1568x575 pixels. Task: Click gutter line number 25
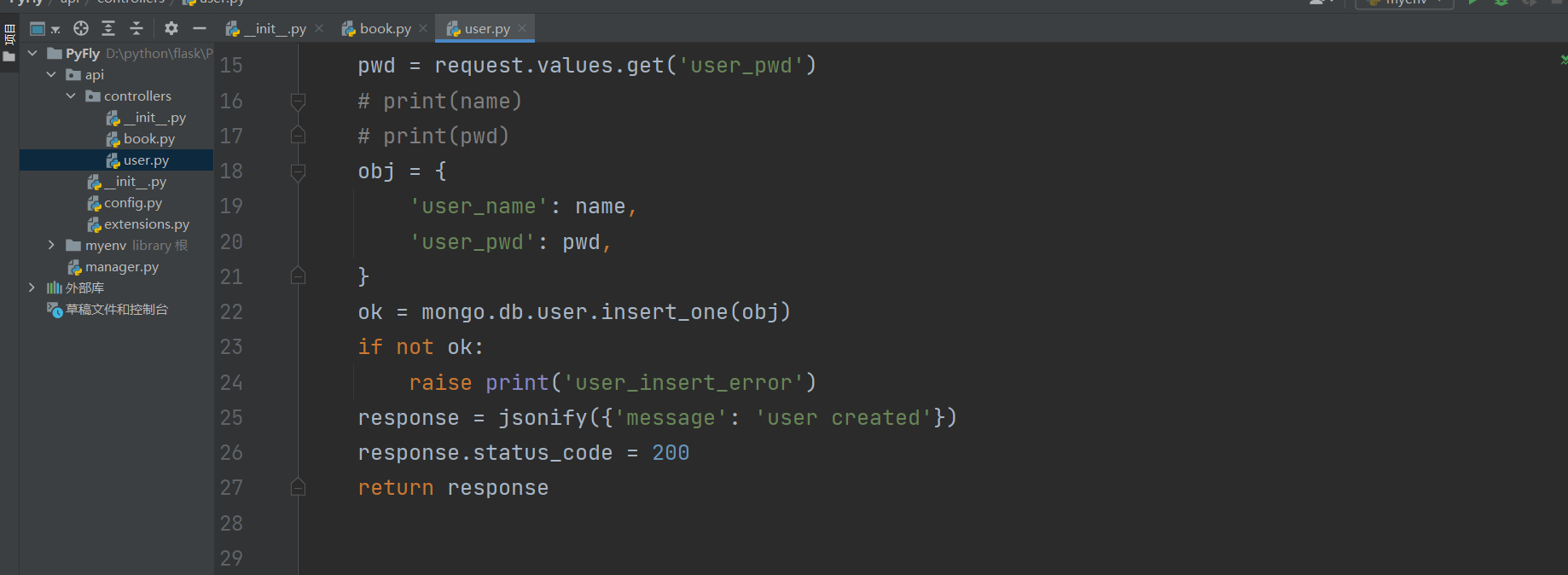pyautogui.click(x=231, y=418)
